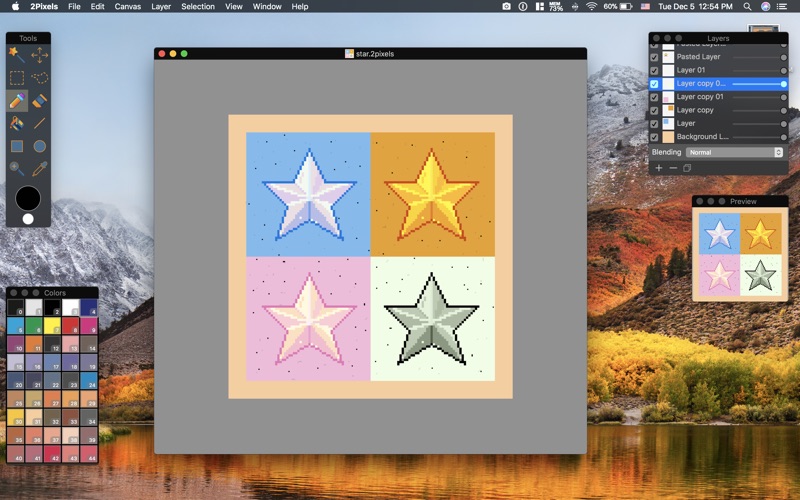Open the Edit menu
The image size is (800, 500).
[x=97, y=7]
